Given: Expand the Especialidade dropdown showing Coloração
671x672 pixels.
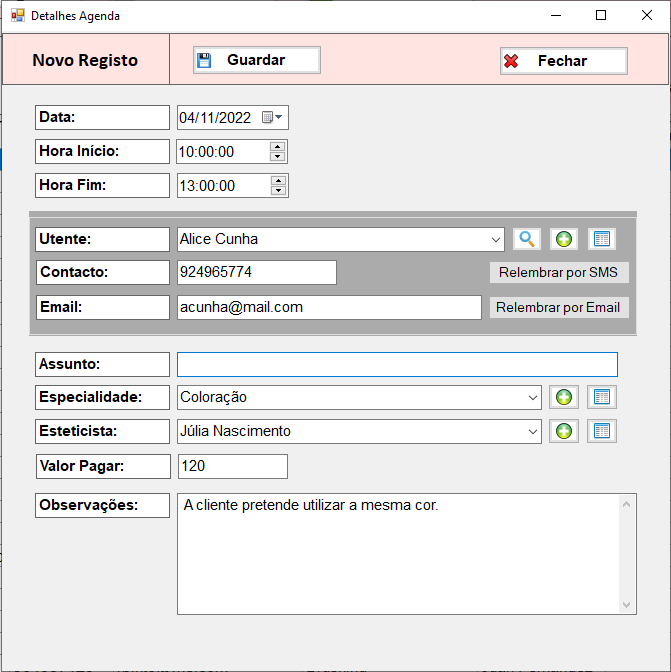Looking at the screenshot, I should (533, 398).
